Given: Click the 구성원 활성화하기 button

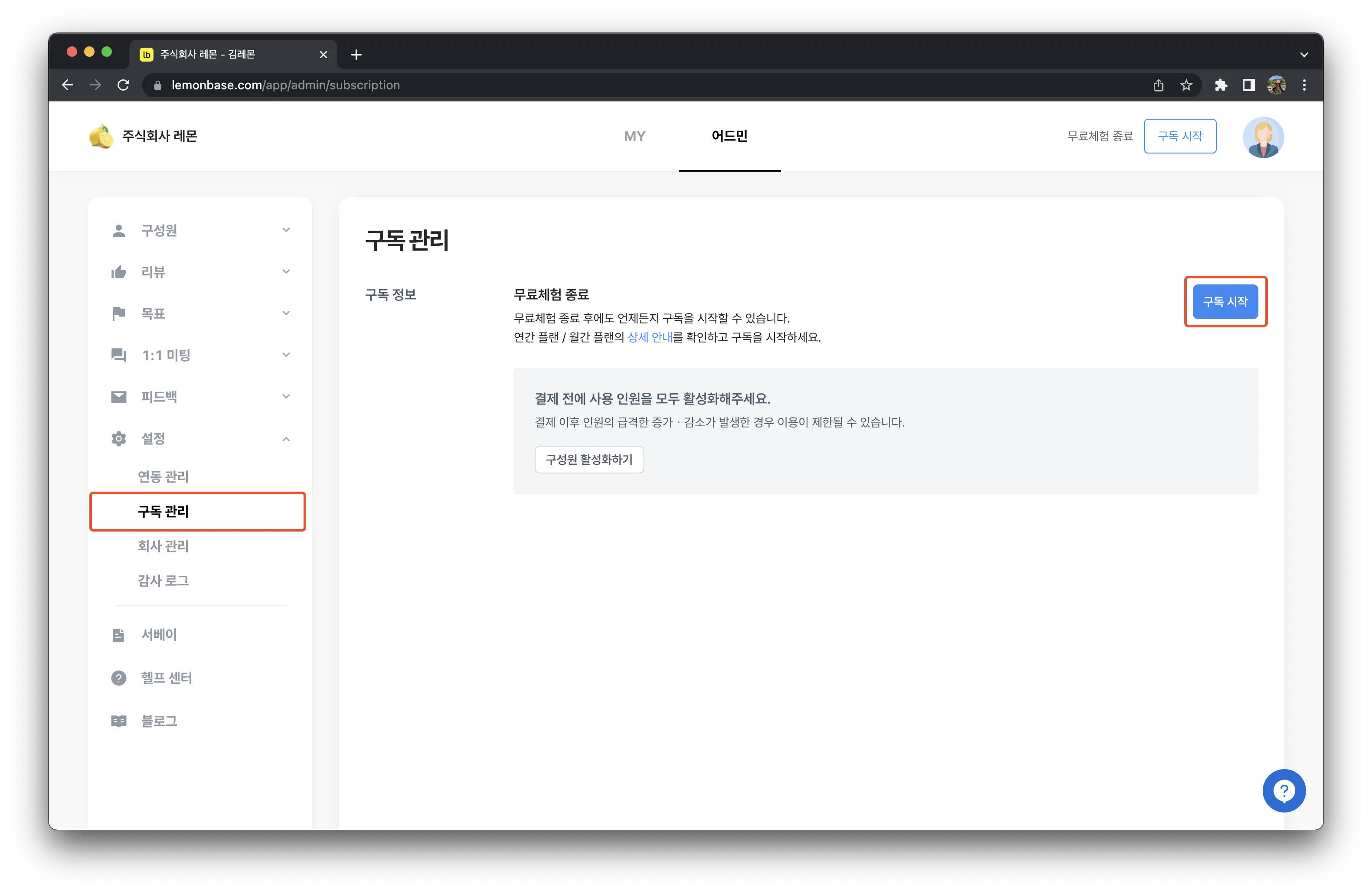Looking at the screenshot, I should [589, 460].
